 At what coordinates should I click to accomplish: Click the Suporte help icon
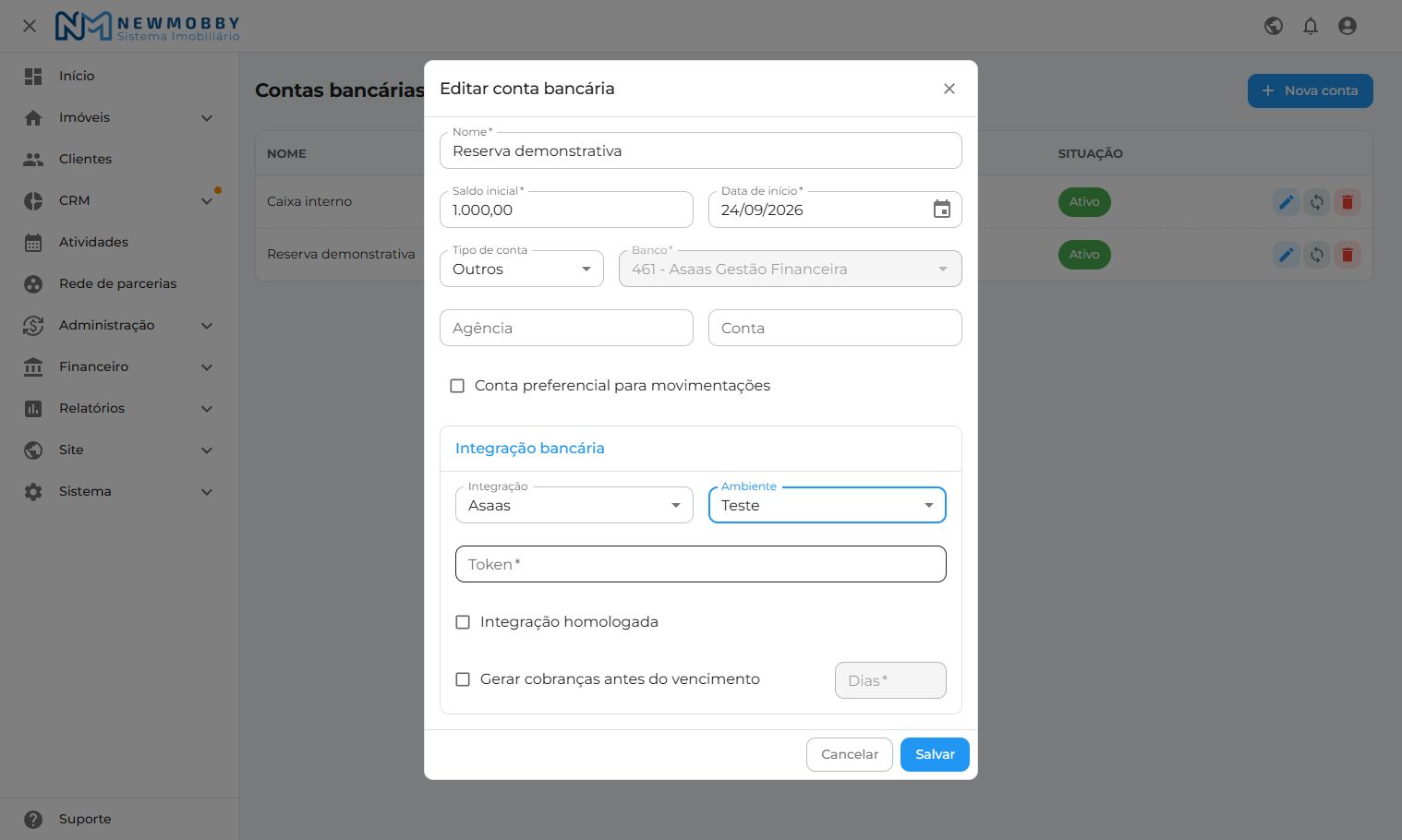click(33, 820)
